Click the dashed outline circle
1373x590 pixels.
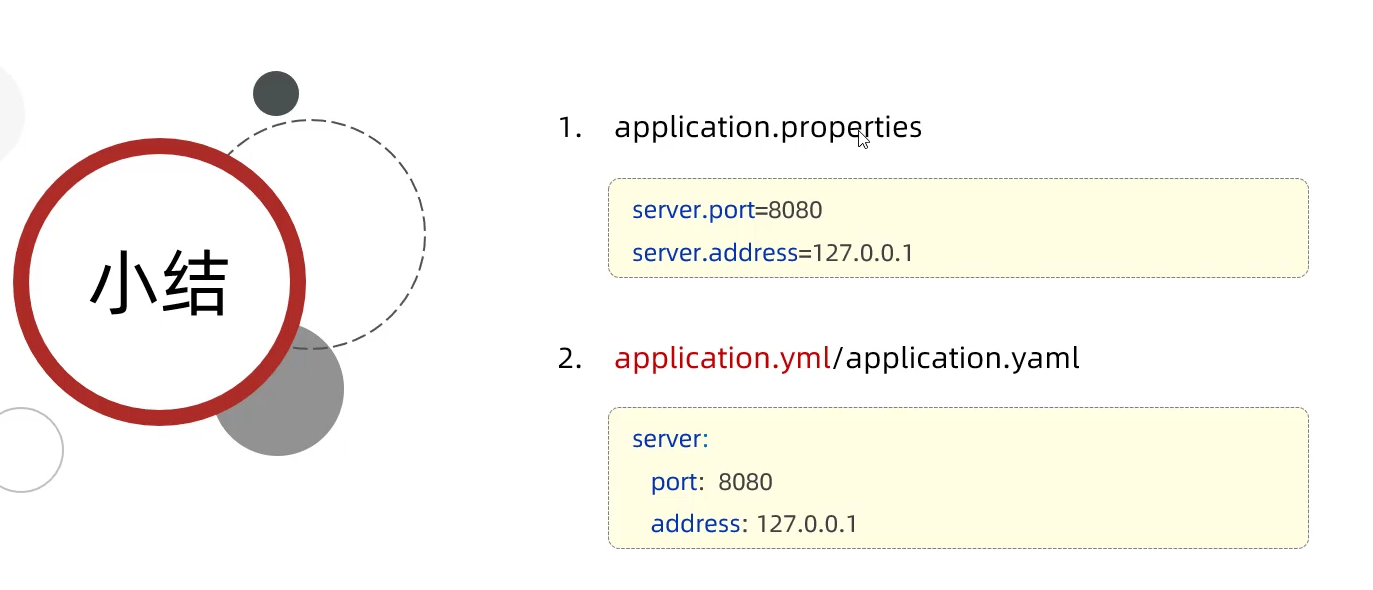(x=422, y=230)
